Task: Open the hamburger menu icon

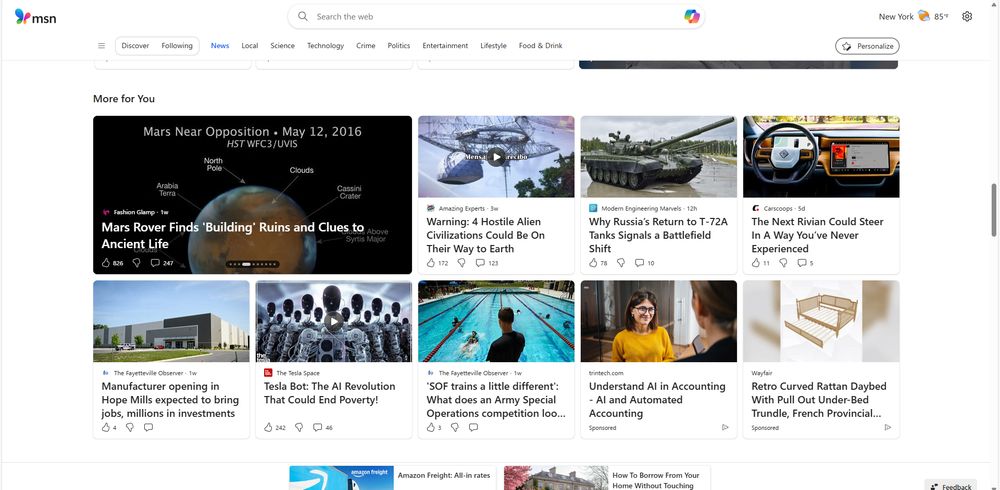Action: click(x=101, y=46)
